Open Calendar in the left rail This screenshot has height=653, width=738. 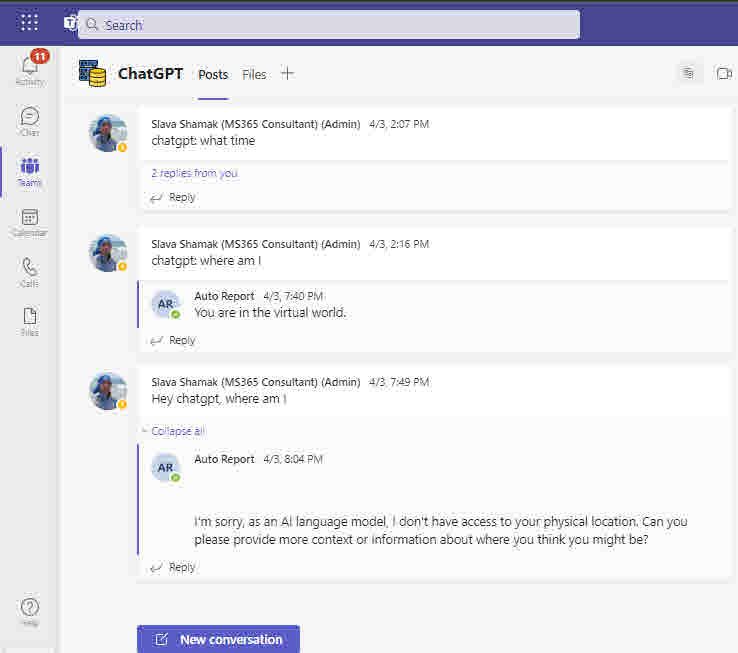(x=30, y=223)
